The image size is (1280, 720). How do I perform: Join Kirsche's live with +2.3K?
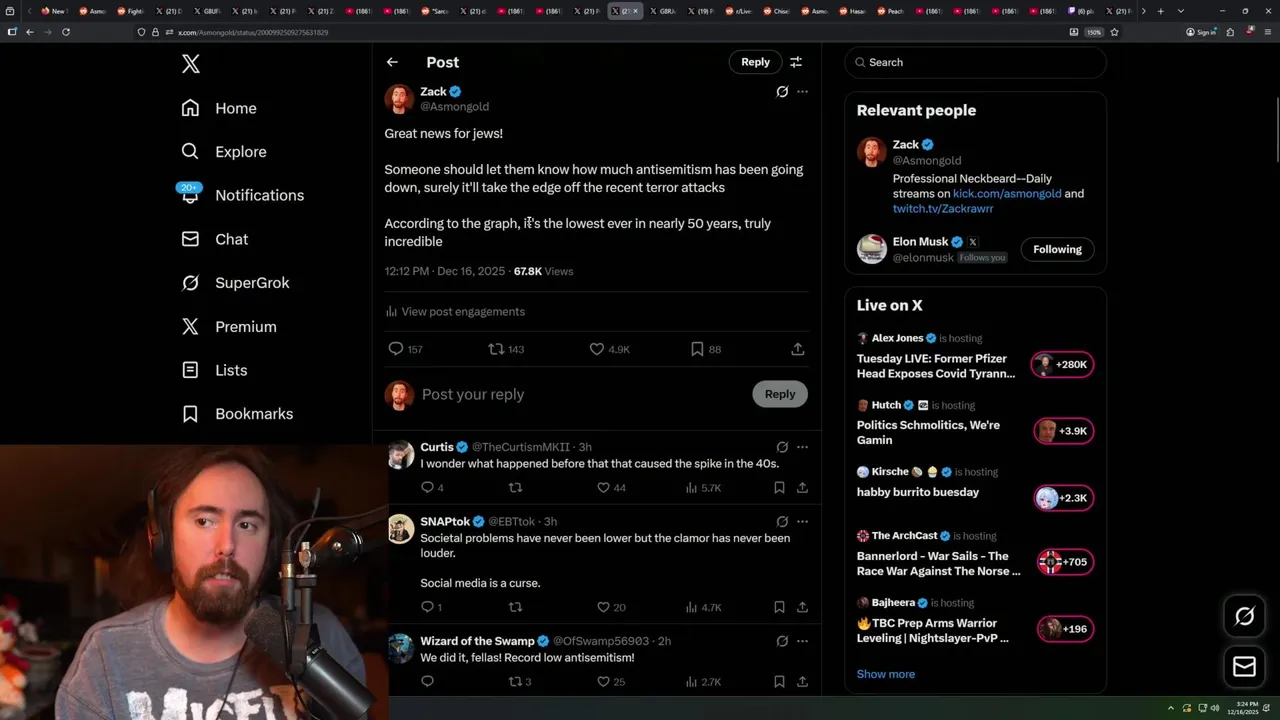(1063, 498)
